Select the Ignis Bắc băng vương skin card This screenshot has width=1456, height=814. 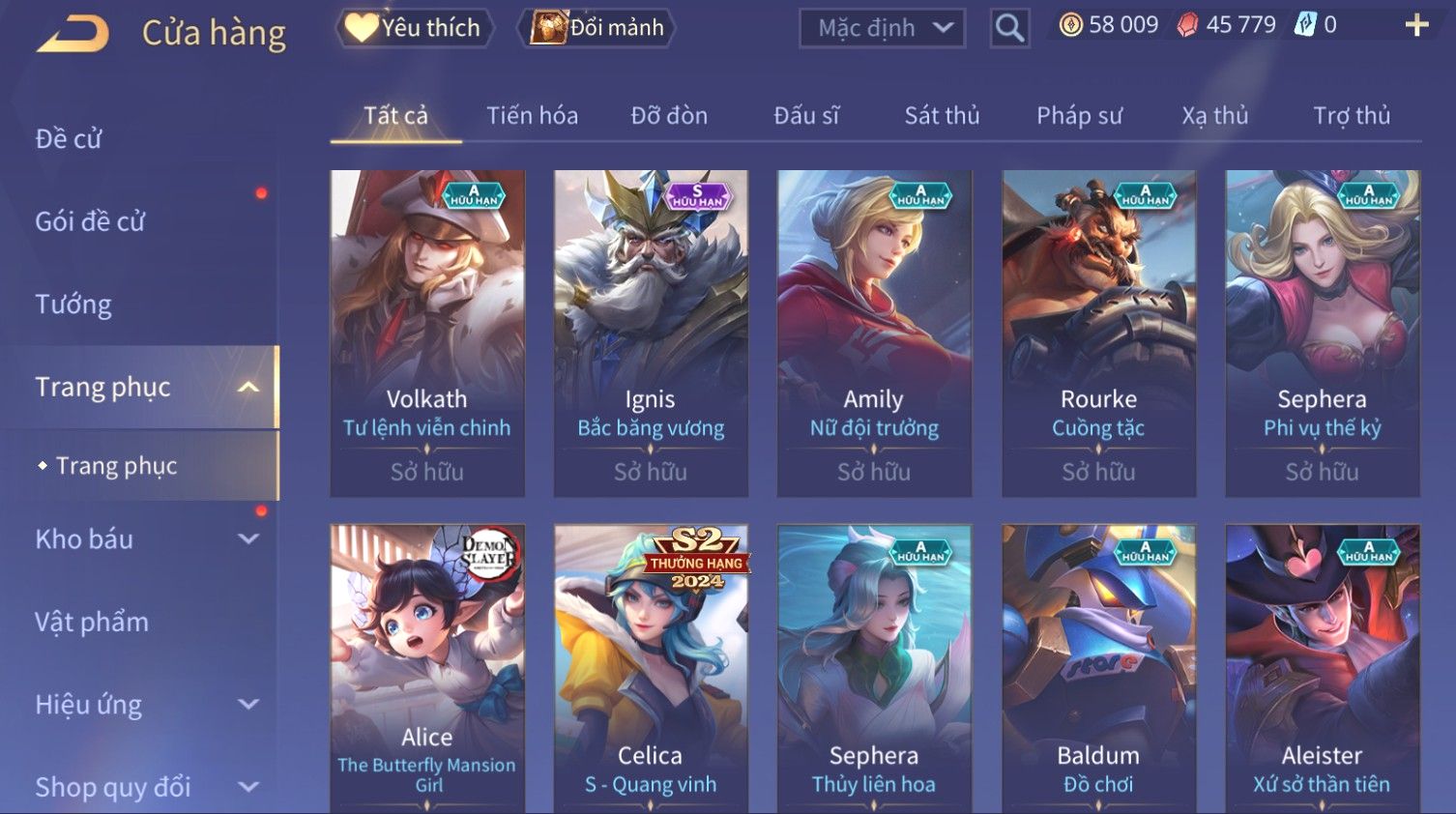(651, 334)
